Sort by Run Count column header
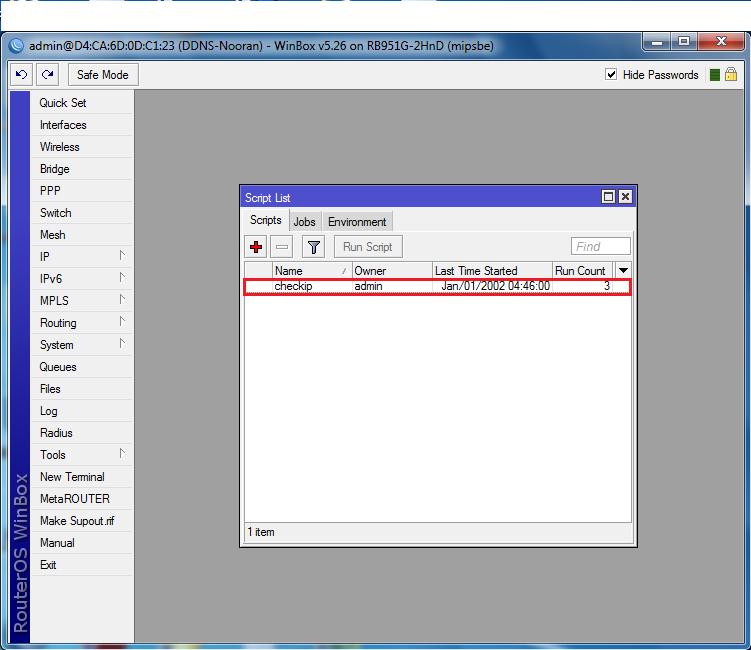The height and width of the screenshot is (650, 751). pyautogui.click(x=582, y=271)
